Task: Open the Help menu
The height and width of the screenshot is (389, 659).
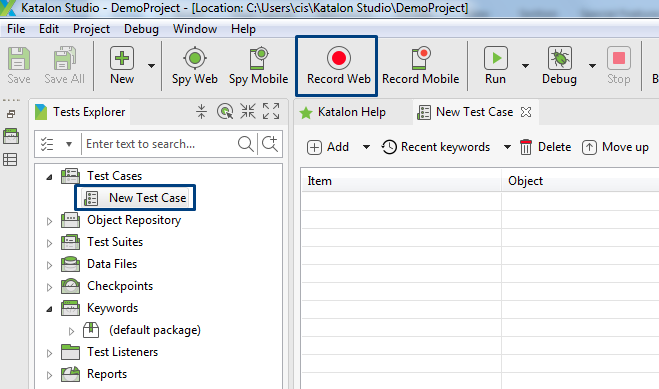Action: 243,29
